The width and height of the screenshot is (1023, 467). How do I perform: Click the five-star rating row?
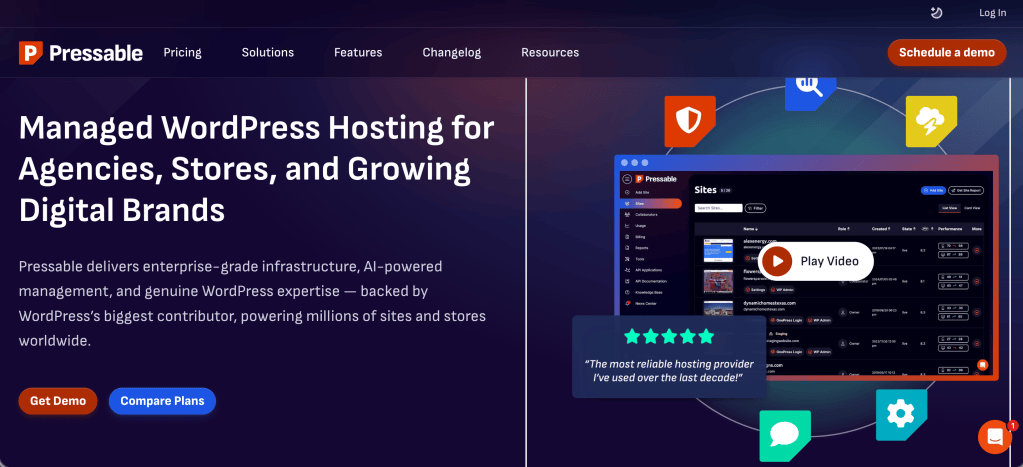pyautogui.click(x=669, y=337)
